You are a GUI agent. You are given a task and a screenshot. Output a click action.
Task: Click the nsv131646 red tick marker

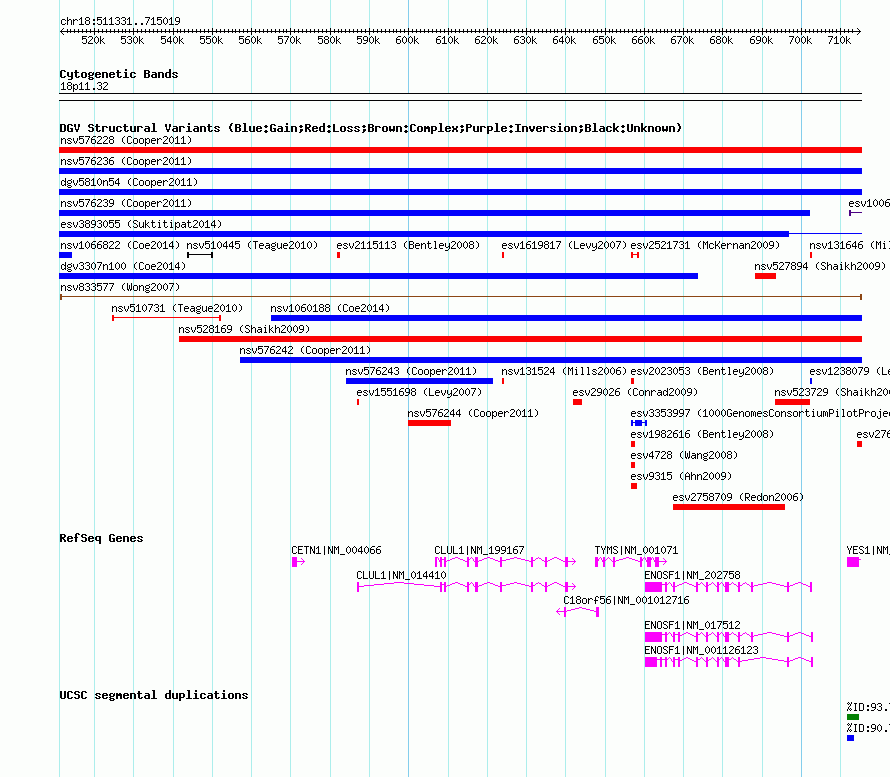tap(811, 255)
